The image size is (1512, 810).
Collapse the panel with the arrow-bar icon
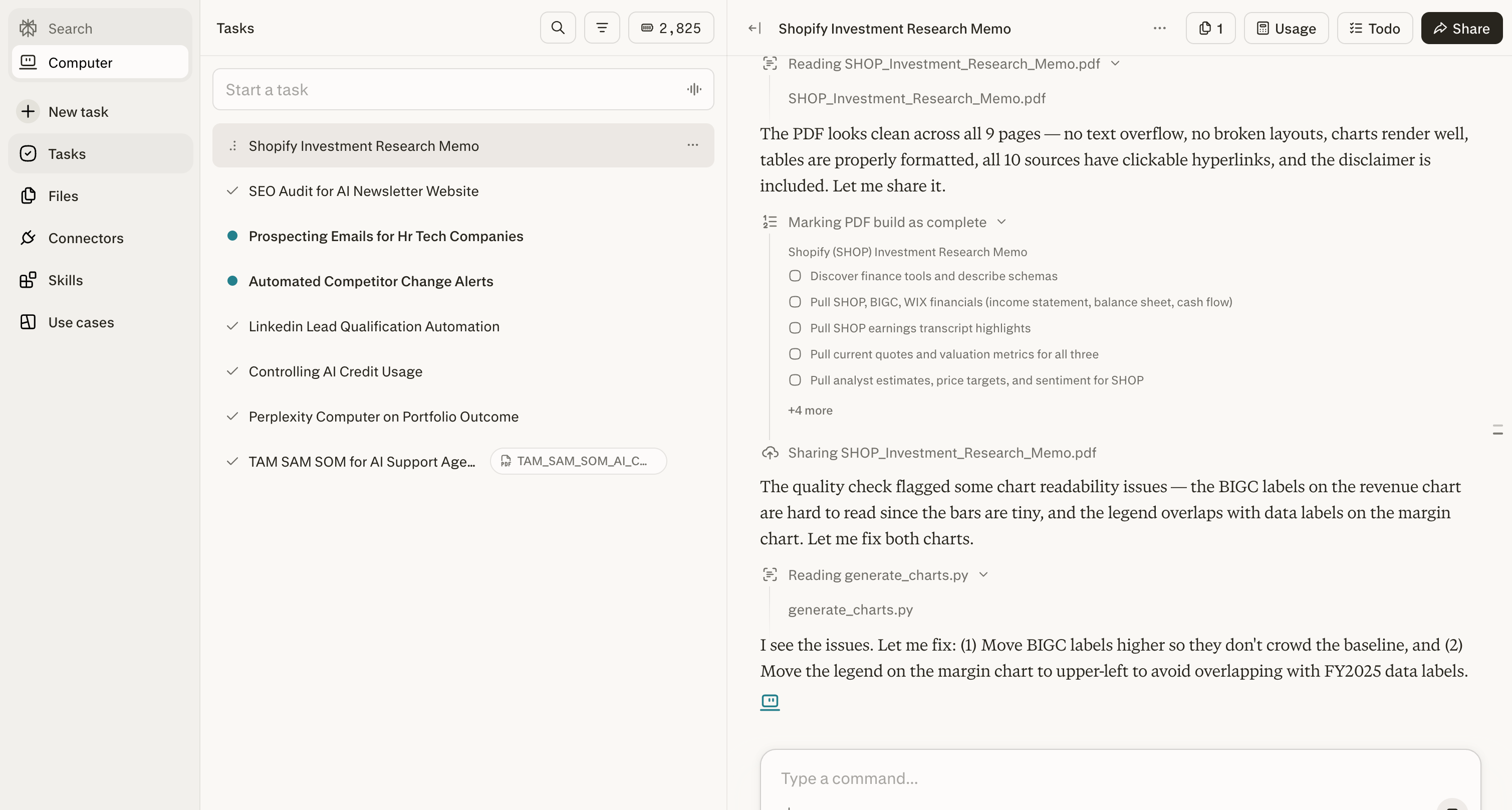pos(755,28)
